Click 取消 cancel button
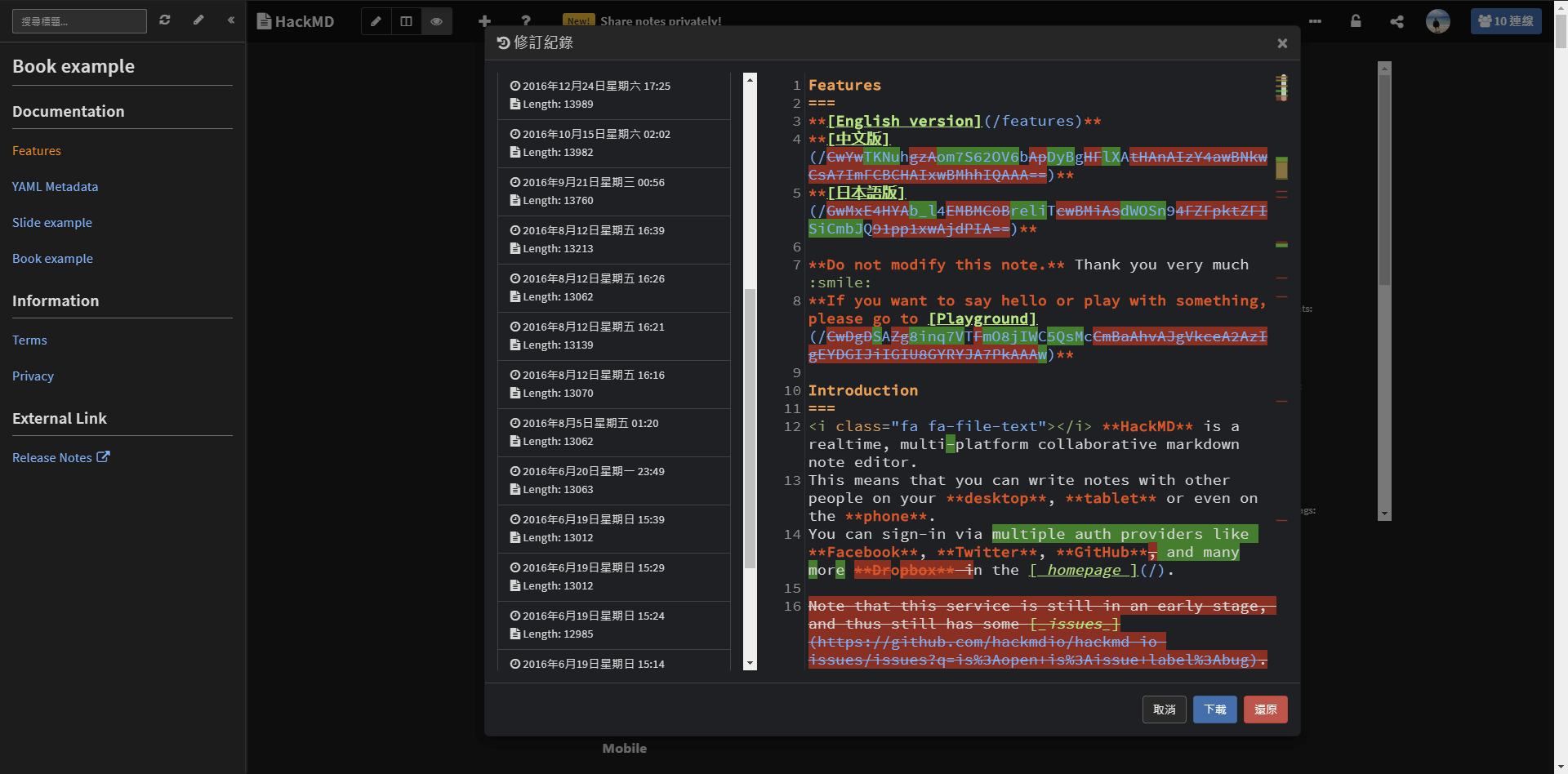 (1164, 709)
